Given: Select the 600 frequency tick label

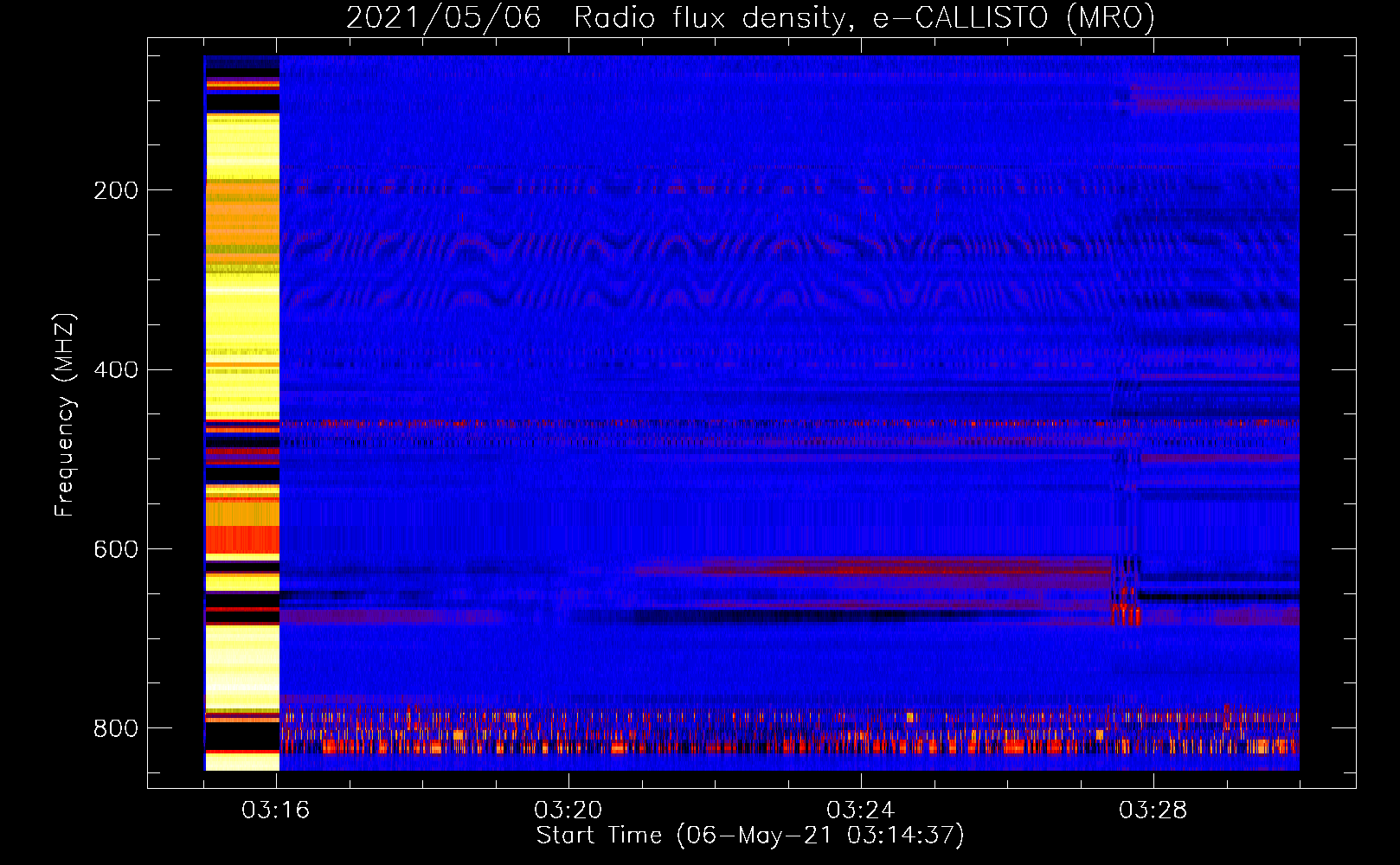Looking at the screenshot, I should (116, 550).
